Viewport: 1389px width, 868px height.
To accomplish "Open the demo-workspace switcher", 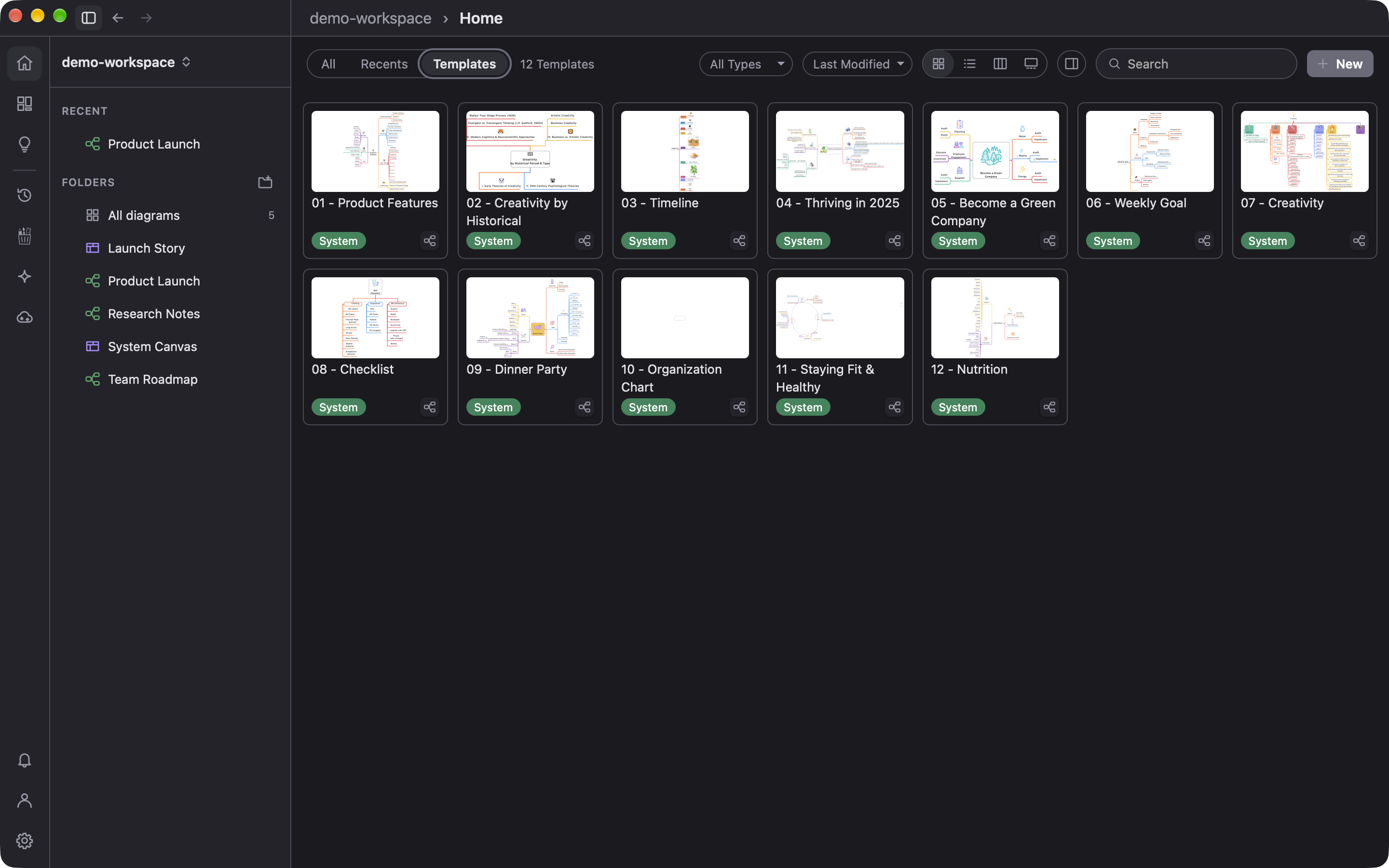I will click(126, 62).
